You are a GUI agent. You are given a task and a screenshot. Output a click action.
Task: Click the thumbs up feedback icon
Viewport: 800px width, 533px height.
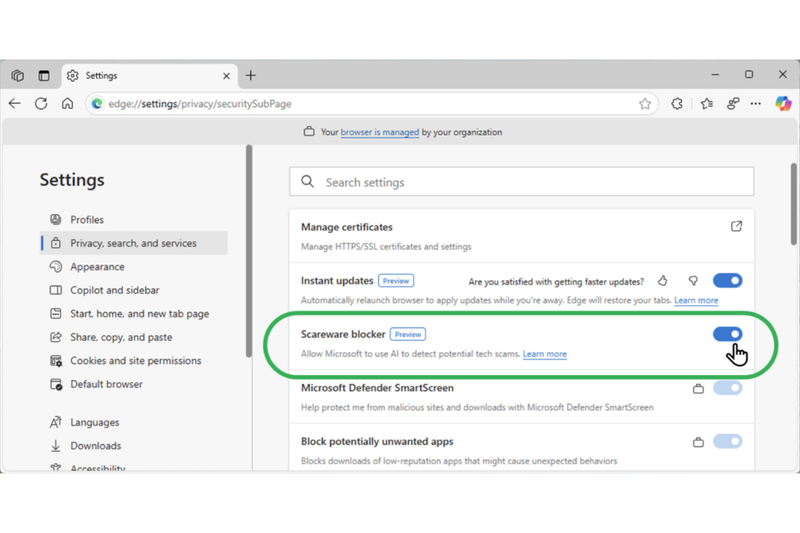pyautogui.click(x=664, y=281)
